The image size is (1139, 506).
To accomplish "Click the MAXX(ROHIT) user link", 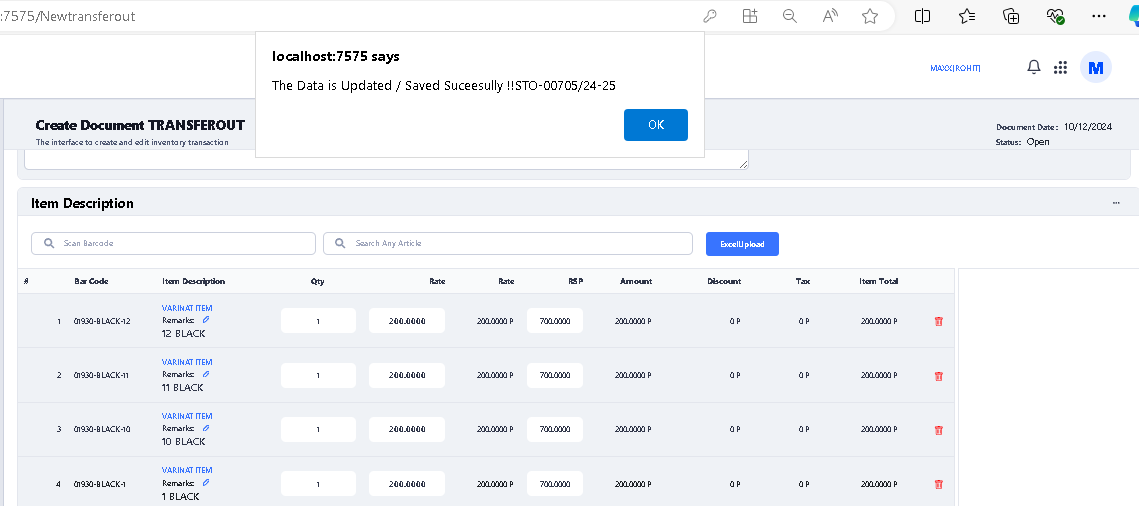I will [x=955, y=68].
